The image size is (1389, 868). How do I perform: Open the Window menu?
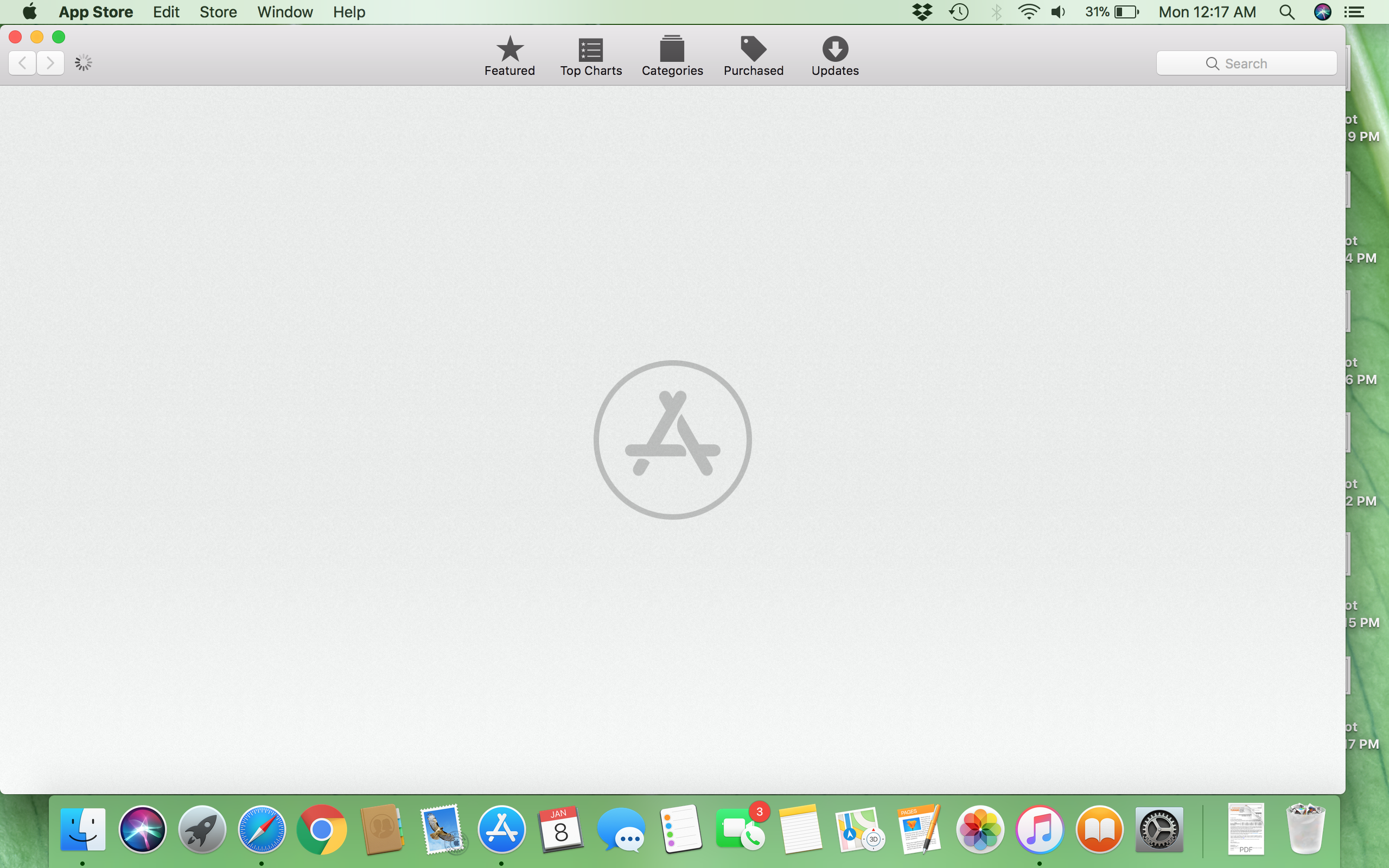click(x=285, y=12)
